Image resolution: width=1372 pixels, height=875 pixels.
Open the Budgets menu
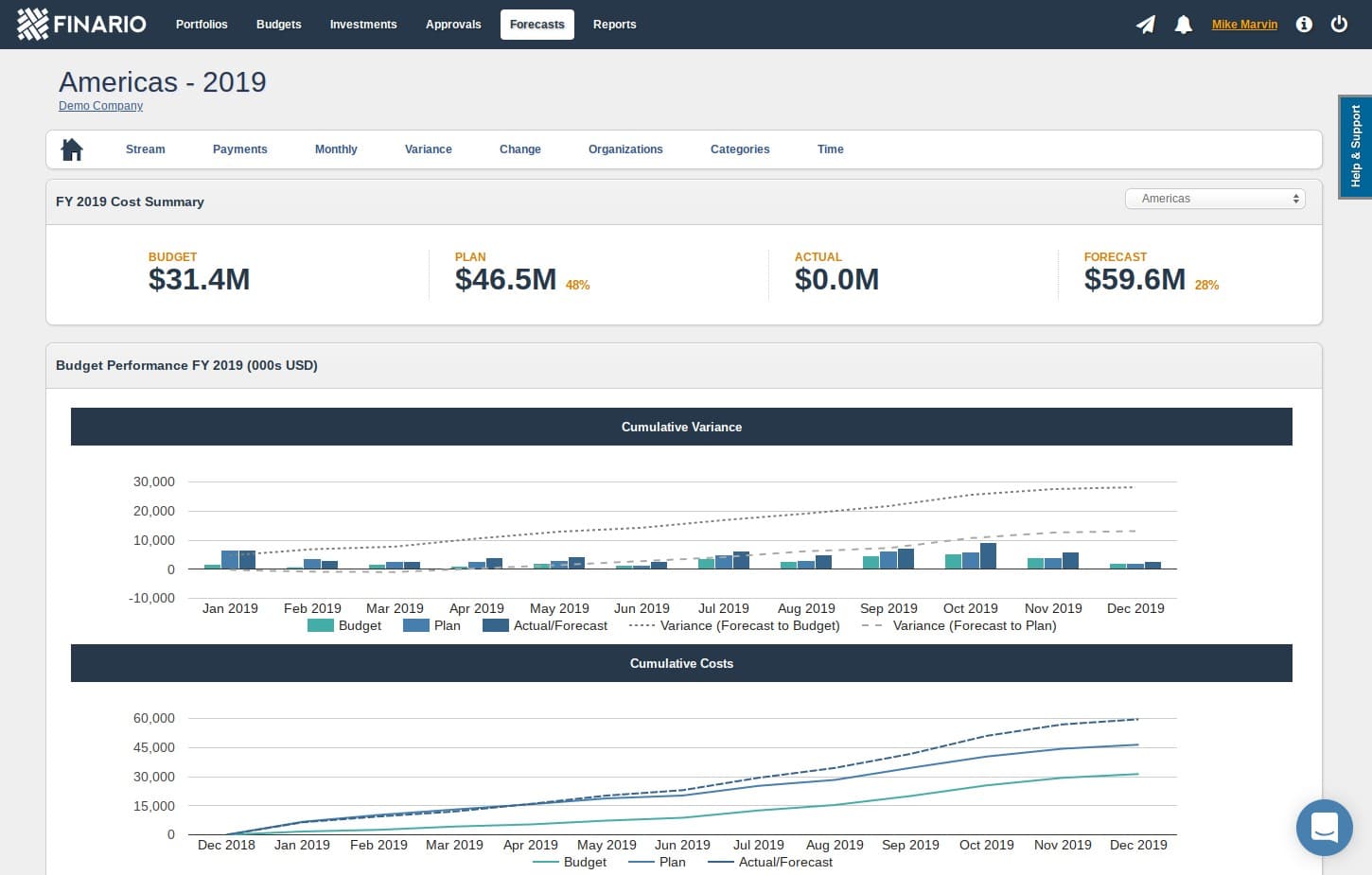pos(279,25)
